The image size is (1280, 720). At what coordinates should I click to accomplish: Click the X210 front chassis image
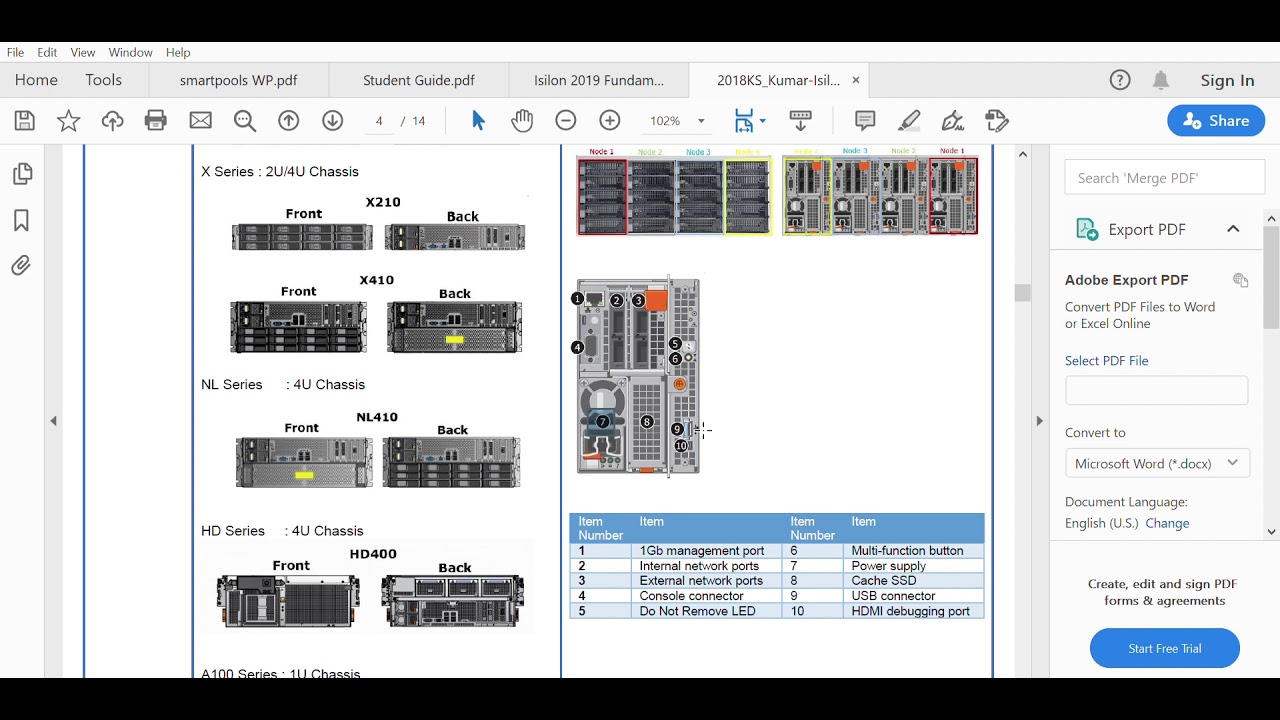click(302, 237)
